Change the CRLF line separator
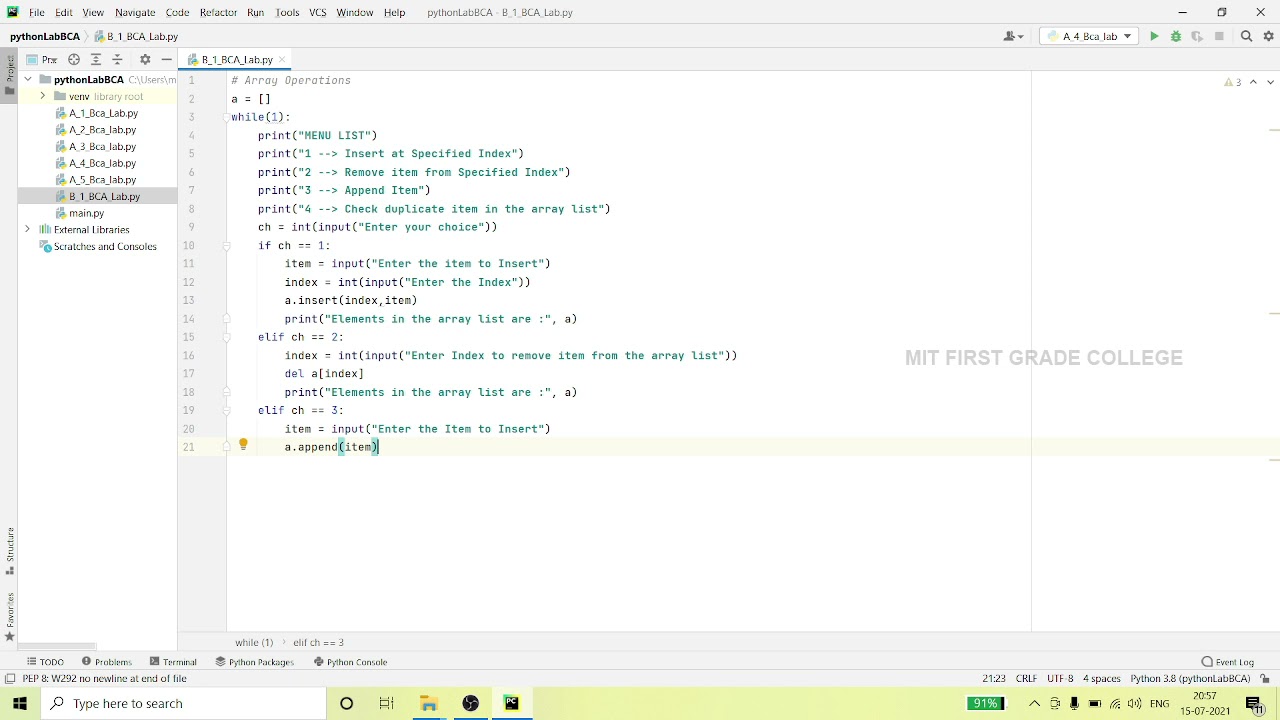 pyautogui.click(x=1026, y=679)
